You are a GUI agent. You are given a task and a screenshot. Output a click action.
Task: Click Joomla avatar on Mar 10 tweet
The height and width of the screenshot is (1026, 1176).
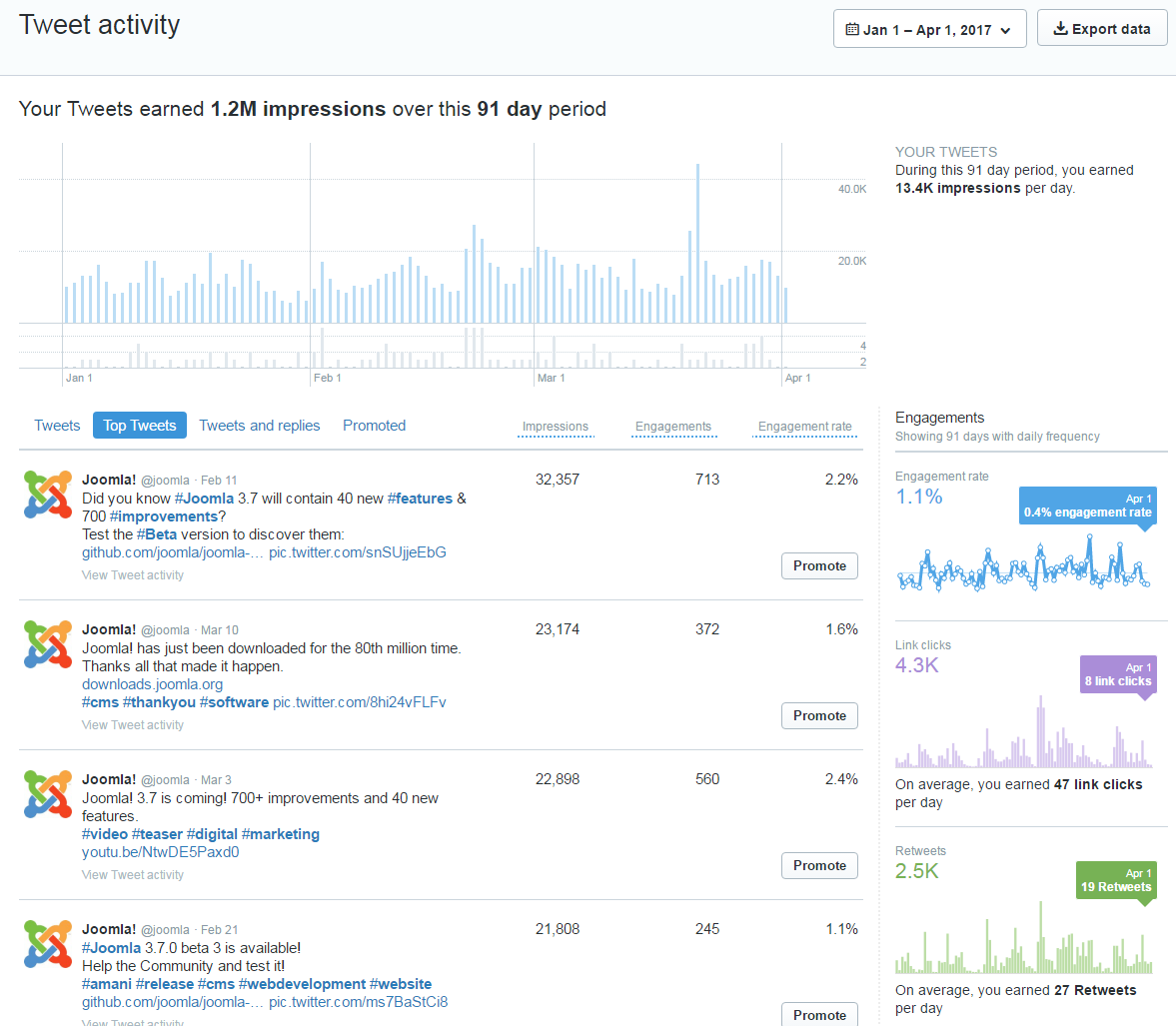(x=48, y=644)
